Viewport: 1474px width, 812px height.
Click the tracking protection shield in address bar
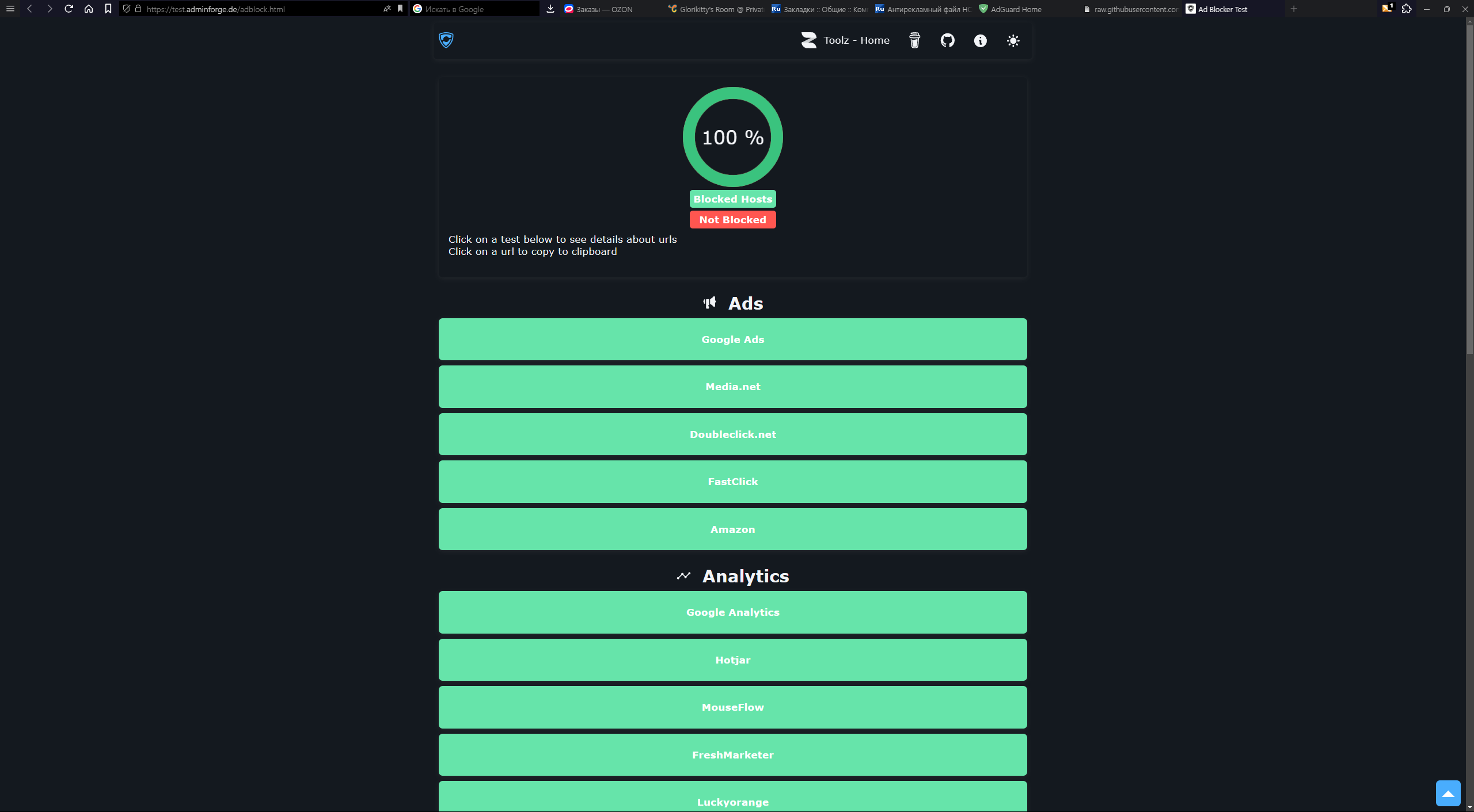click(x=127, y=9)
